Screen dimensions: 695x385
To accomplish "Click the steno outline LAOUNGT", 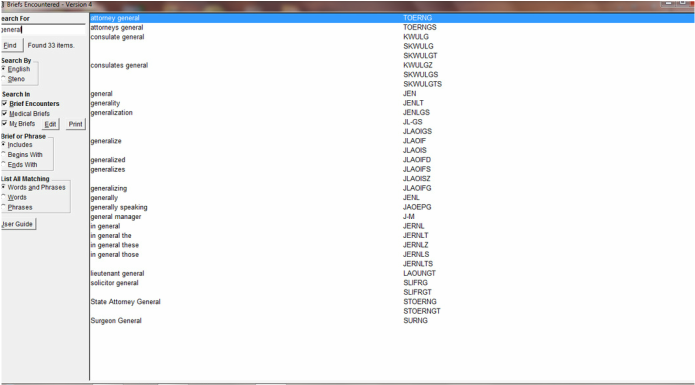I will pyautogui.click(x=419, y=273).
